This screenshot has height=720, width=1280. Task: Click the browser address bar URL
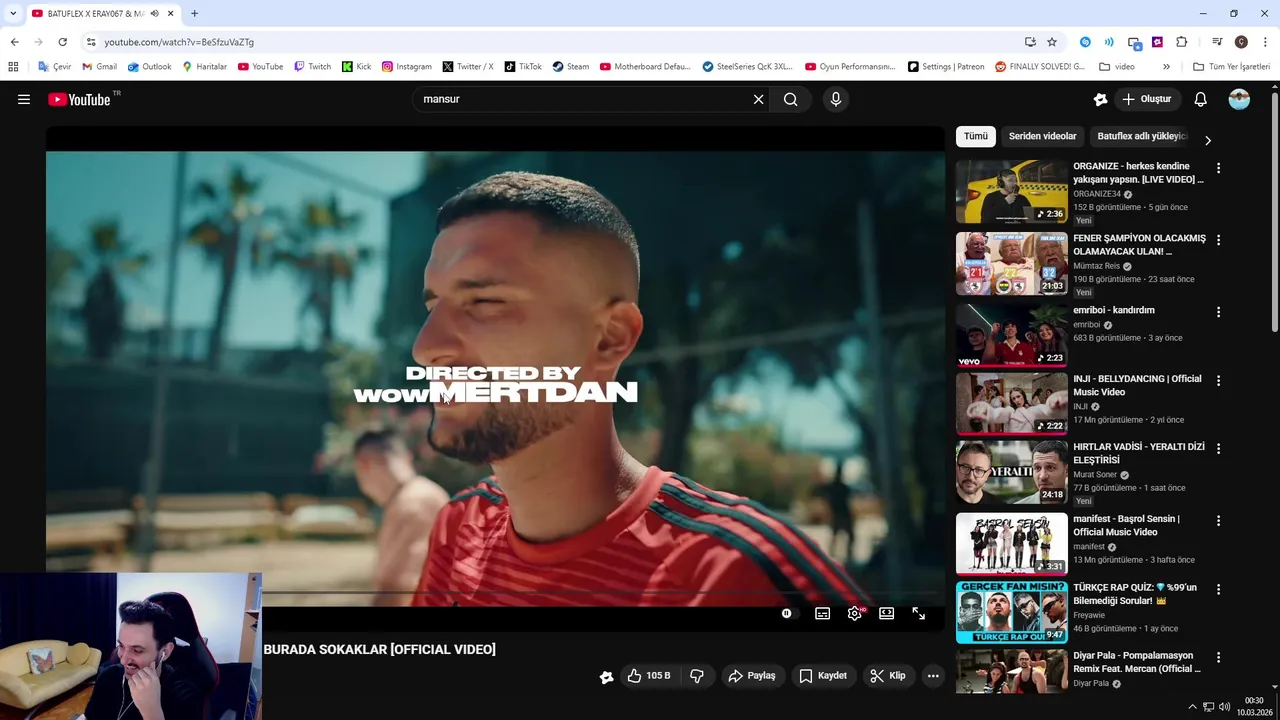coord(179,42)
